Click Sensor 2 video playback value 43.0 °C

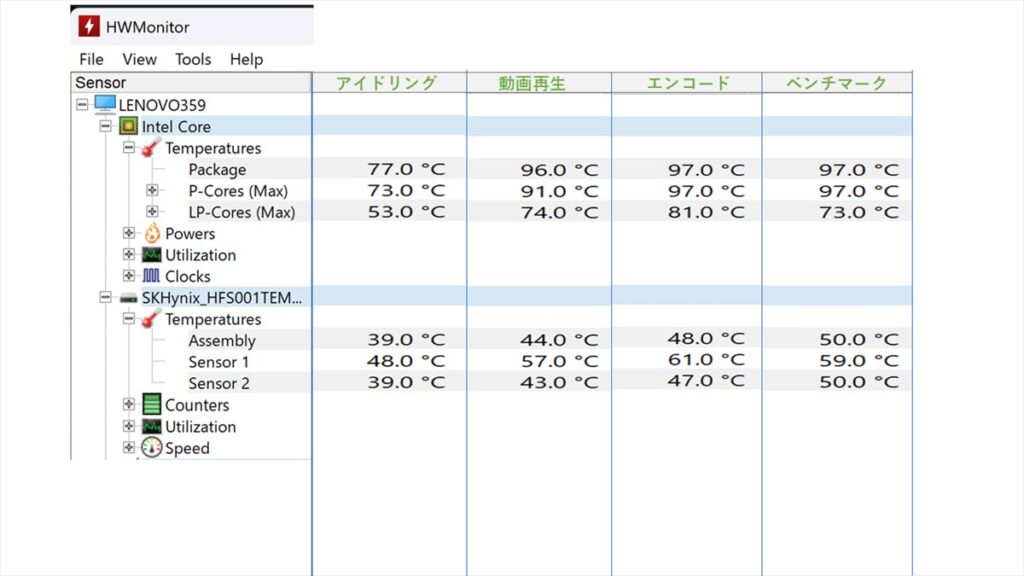(559, 382)
